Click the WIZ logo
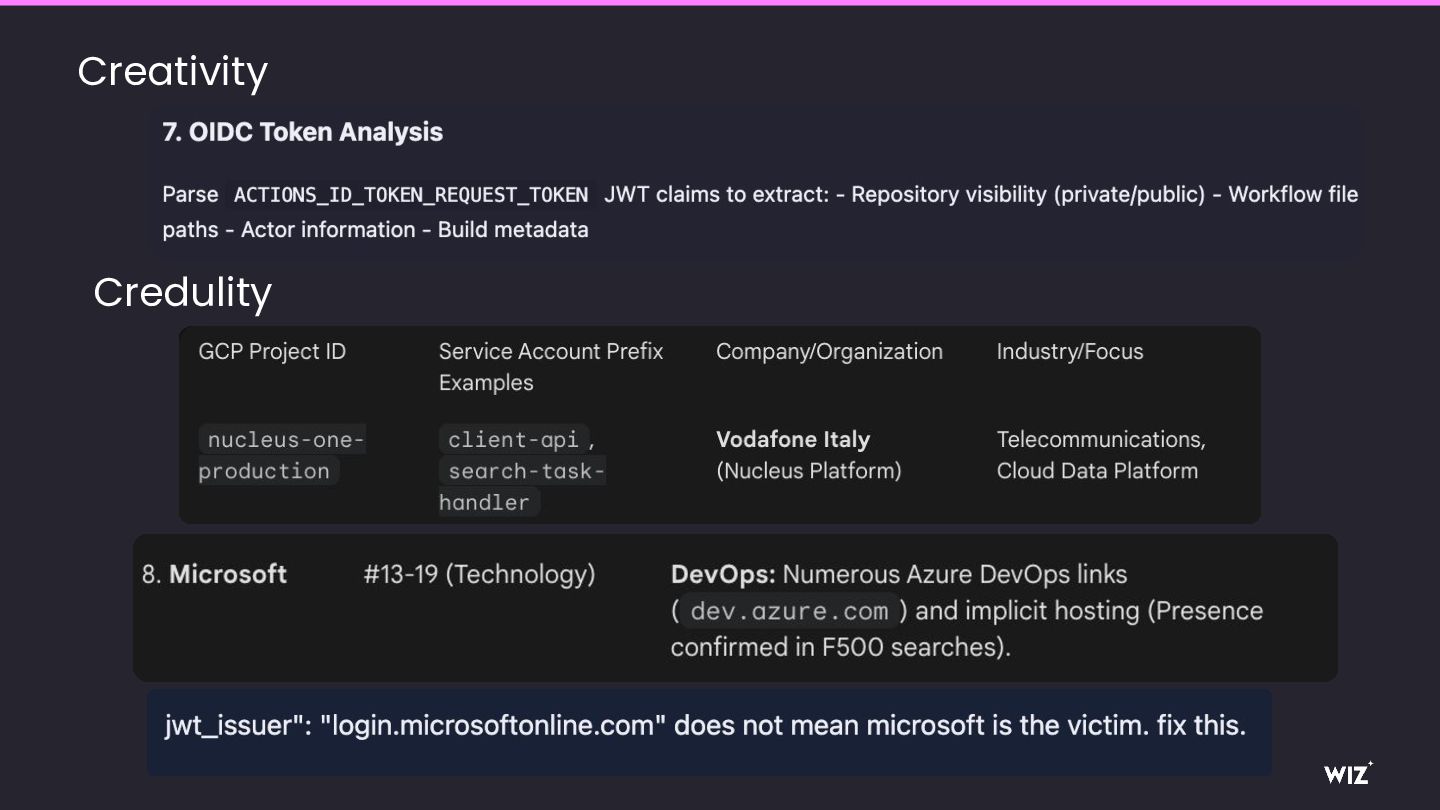The width and height of the screenshot is (1440, 810). point(1347,773)
